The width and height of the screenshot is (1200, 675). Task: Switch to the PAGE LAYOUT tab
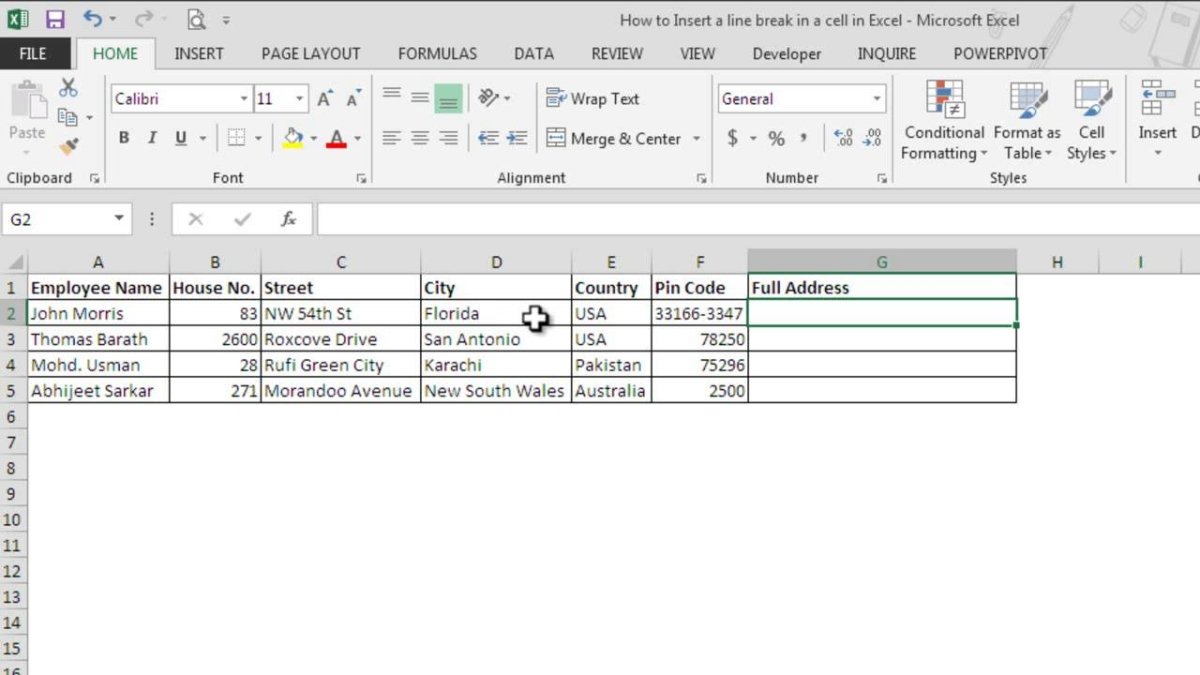[311, 54]
